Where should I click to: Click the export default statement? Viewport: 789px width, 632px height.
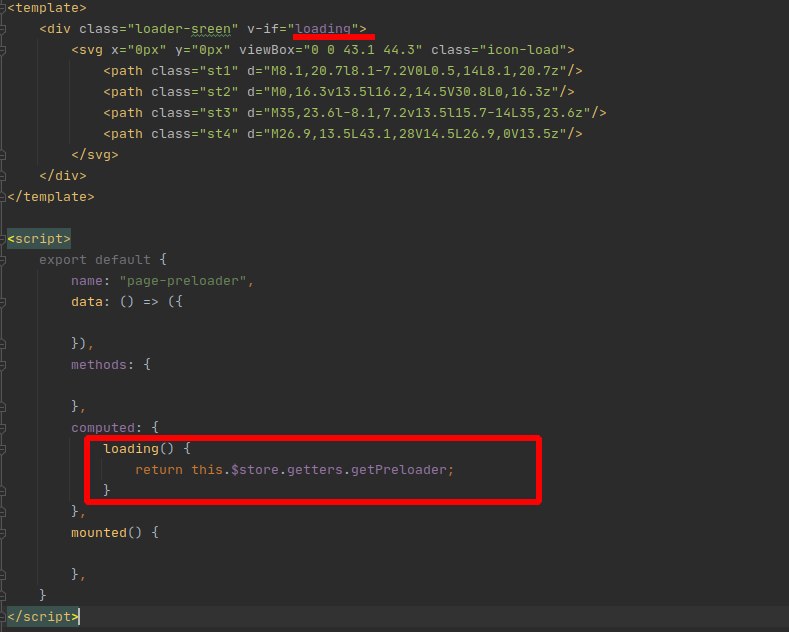tap(95, 260)
